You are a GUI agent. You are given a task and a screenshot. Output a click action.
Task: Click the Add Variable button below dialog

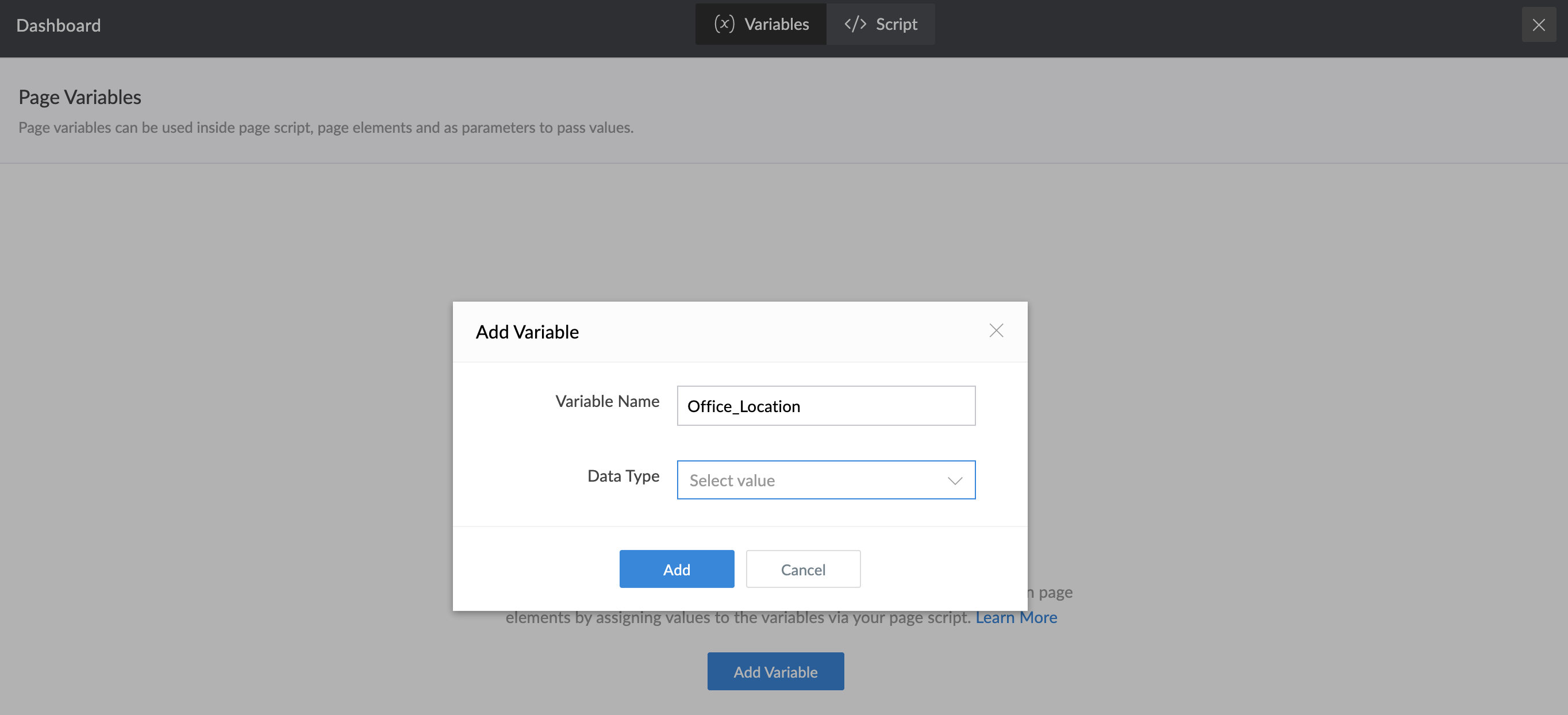coord(775,671)
